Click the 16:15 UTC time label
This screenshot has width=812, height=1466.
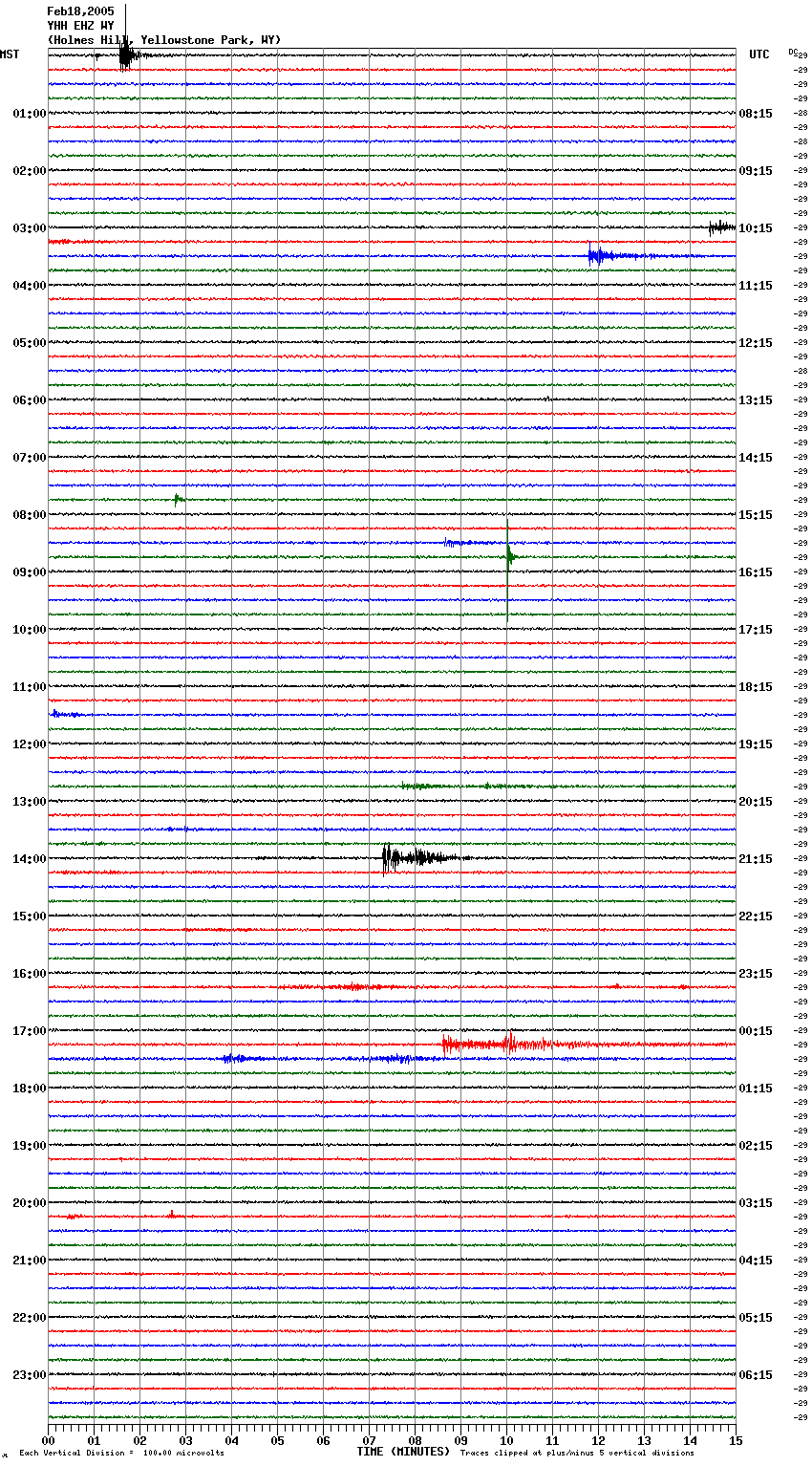pos(756,572)
